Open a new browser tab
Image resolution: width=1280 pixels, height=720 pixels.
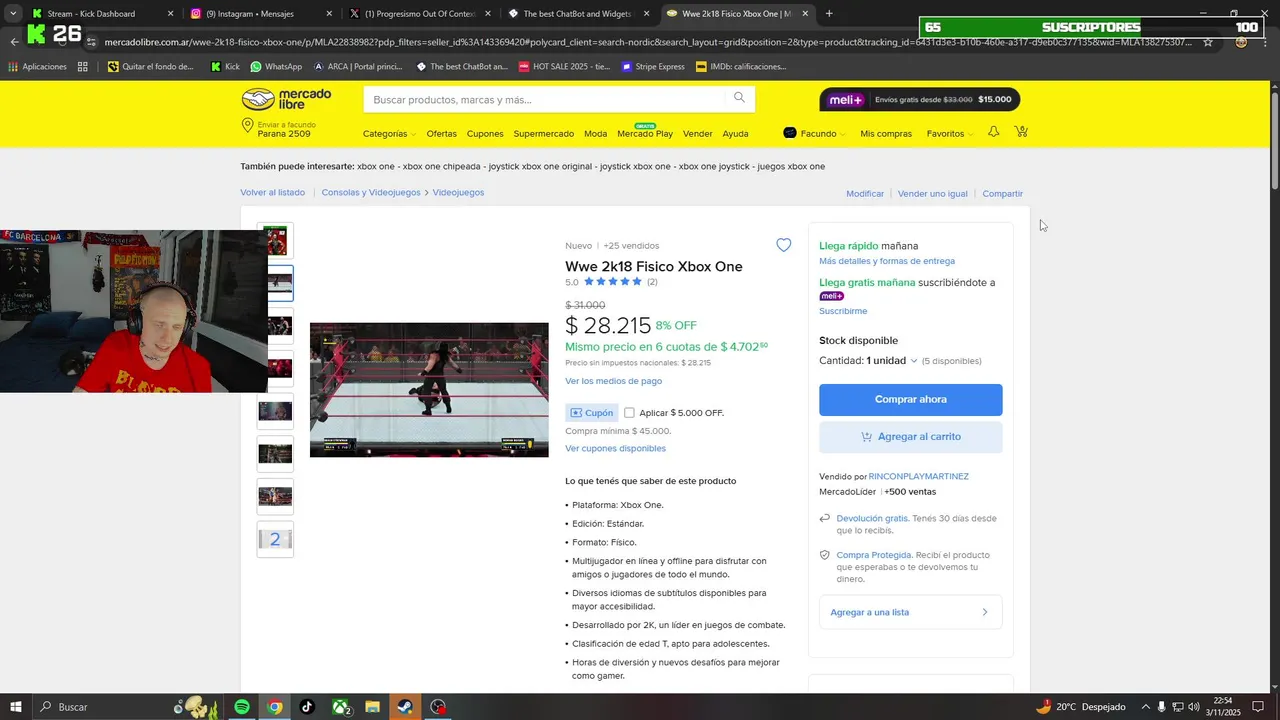pos(829,14)
